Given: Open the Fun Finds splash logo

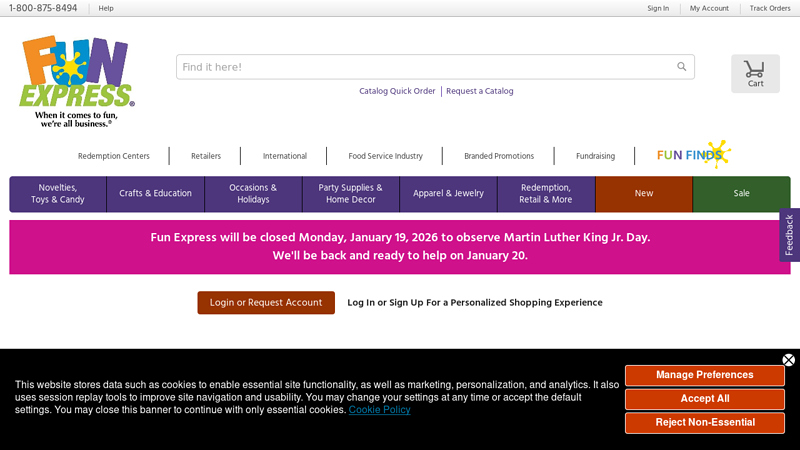Looking at the screenshot, I should tap(693, 155).
